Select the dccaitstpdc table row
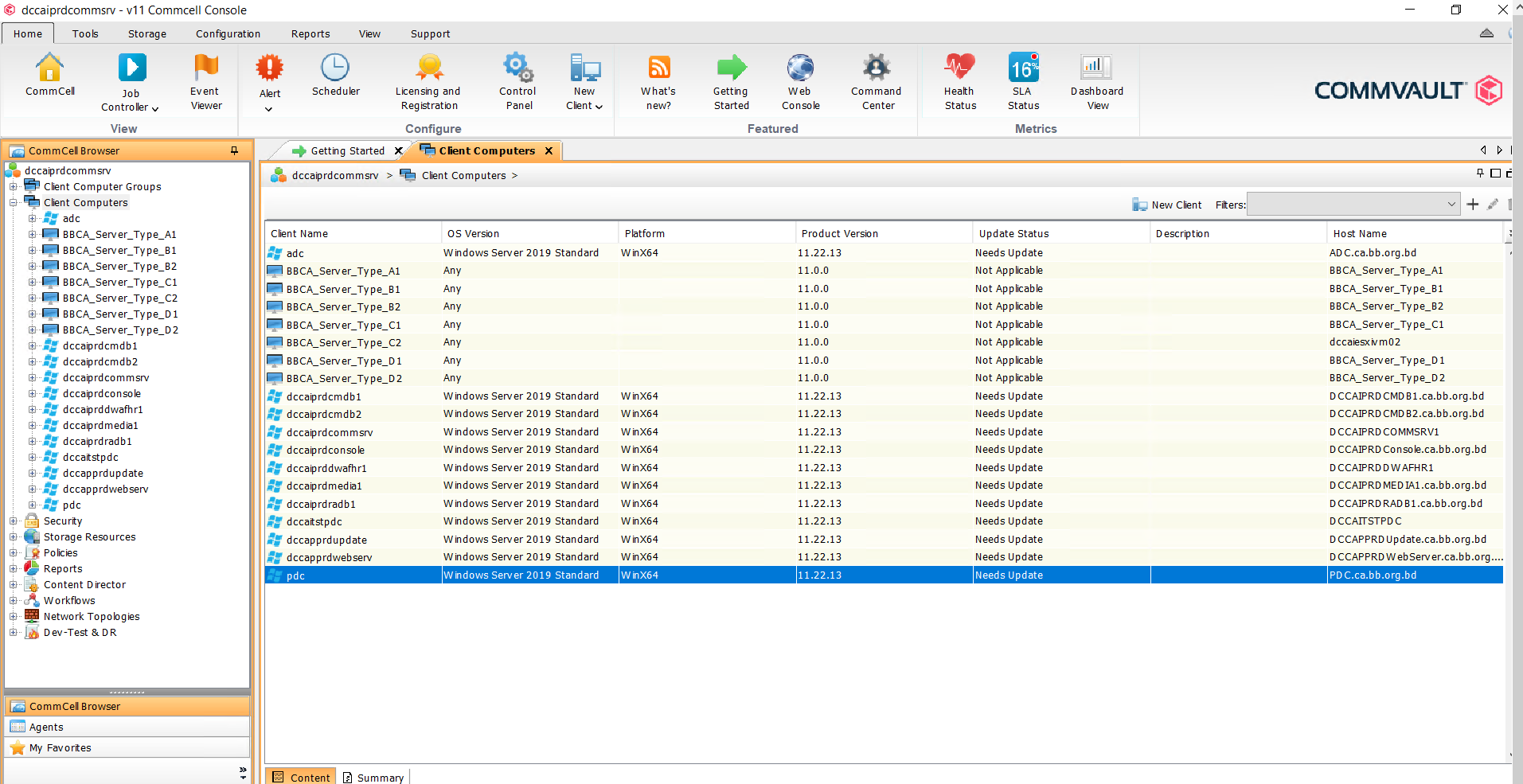 tap(884, 521)
